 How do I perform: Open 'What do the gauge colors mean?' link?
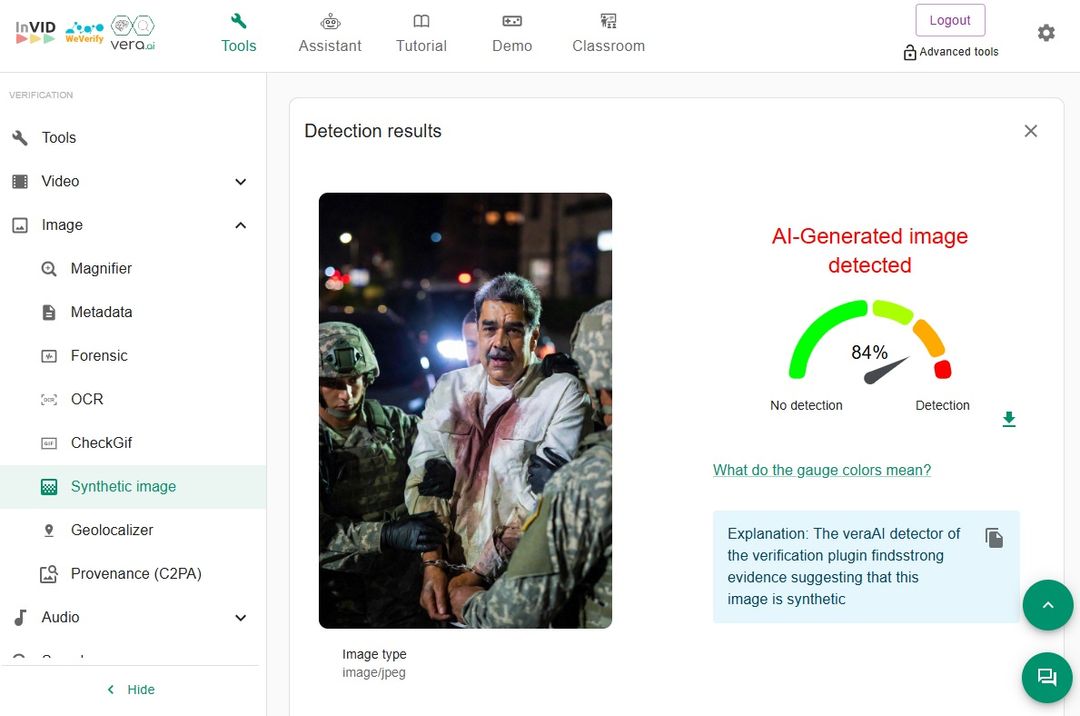click(x=821, y=470)
